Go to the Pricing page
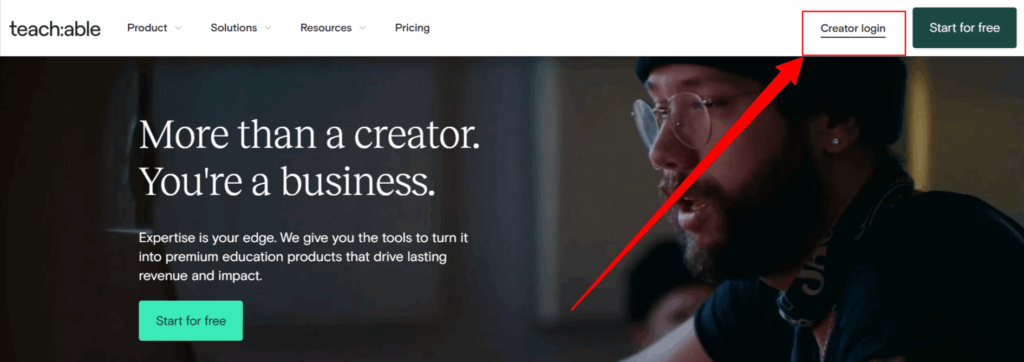This screenshot has width=1024, height=362. 412,28
